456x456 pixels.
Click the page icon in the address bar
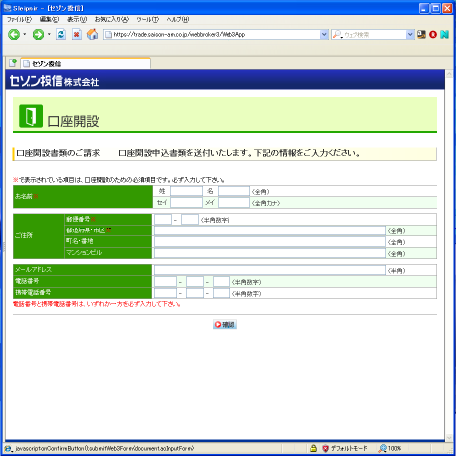pyautogui.click(x=108, y=34)
